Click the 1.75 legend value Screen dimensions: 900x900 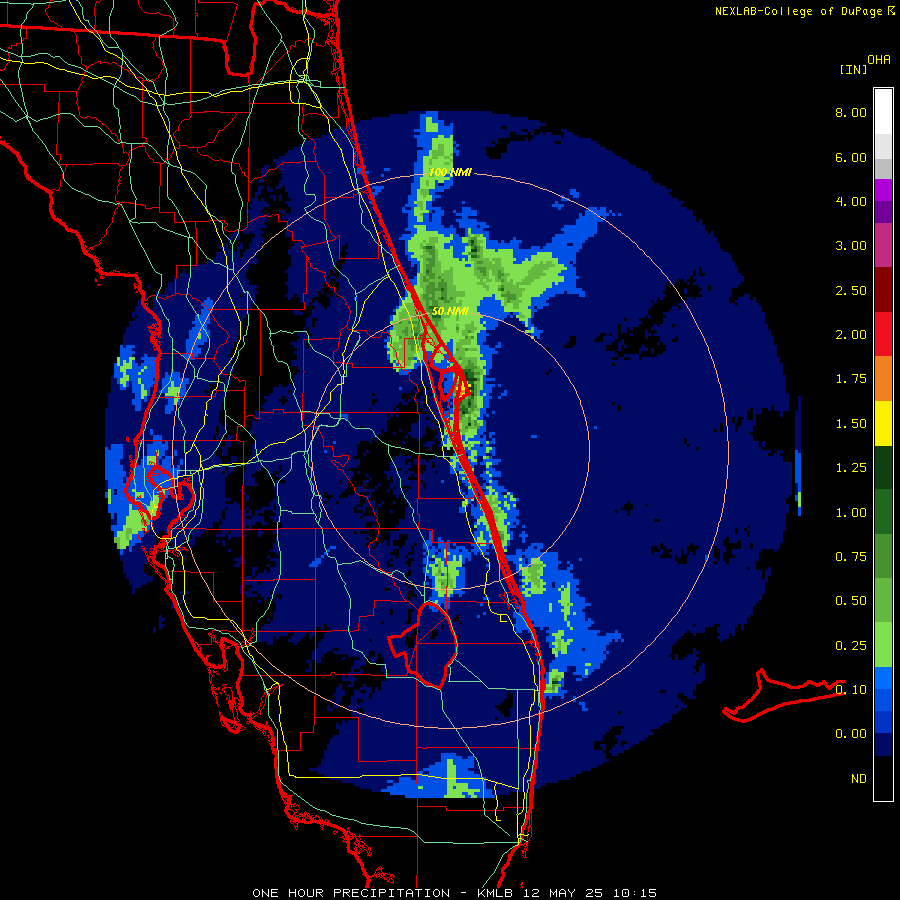point(851,379)
